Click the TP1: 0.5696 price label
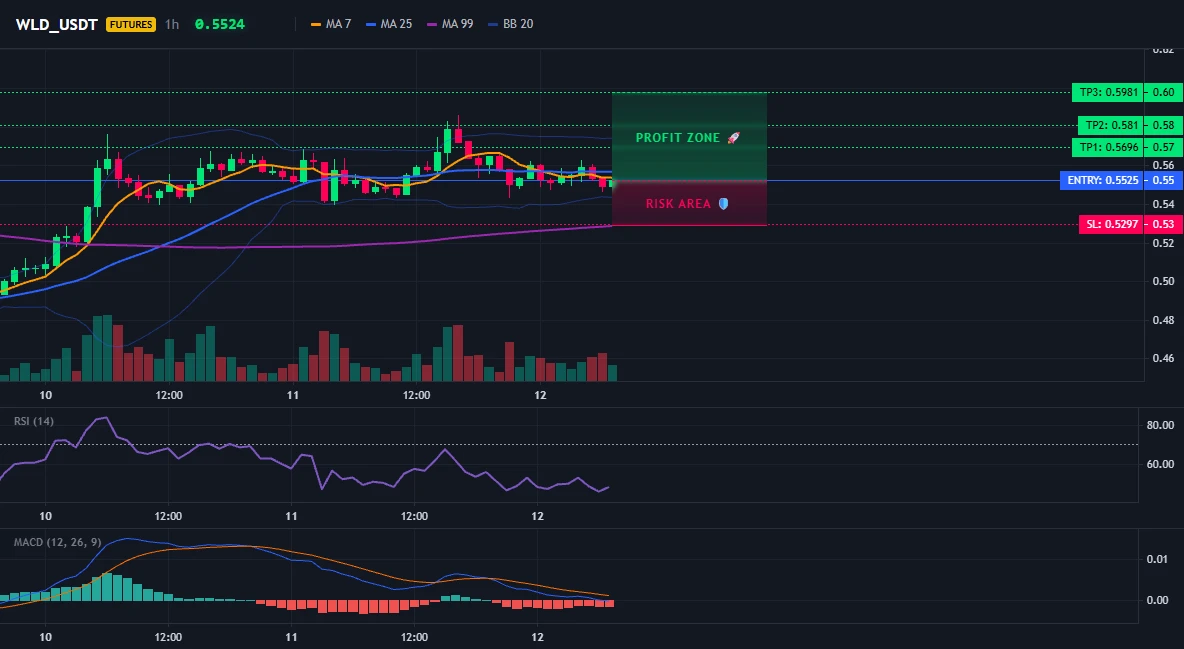The width and height of the screenshot is (1184, 649). click(x=1107, y=147)
